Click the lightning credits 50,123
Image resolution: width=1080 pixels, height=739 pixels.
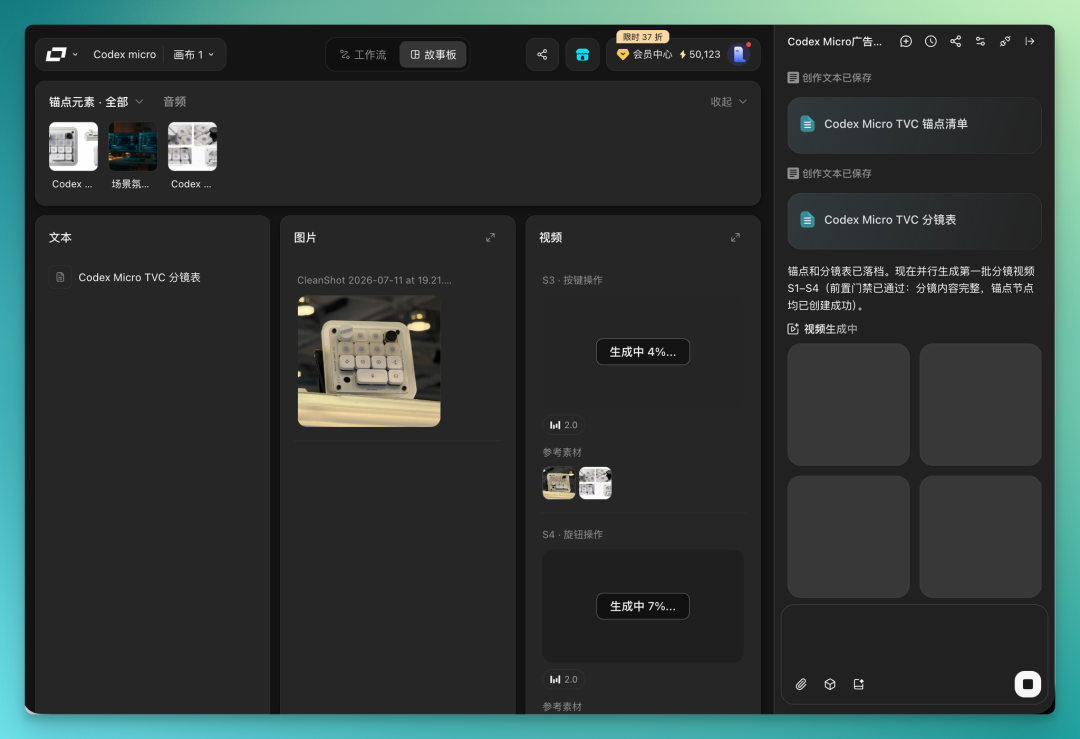[700, 54]
